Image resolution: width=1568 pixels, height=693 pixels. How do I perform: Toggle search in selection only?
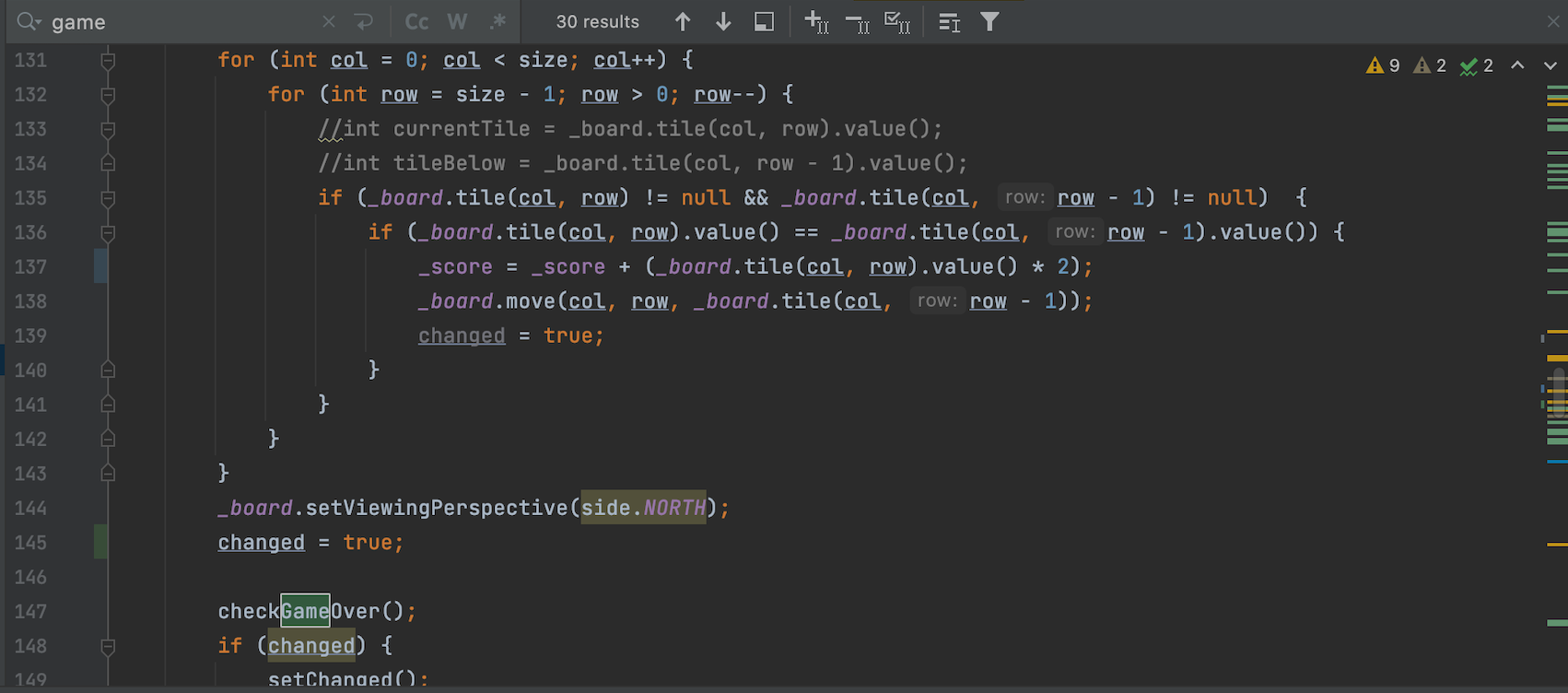pos(764,22)
